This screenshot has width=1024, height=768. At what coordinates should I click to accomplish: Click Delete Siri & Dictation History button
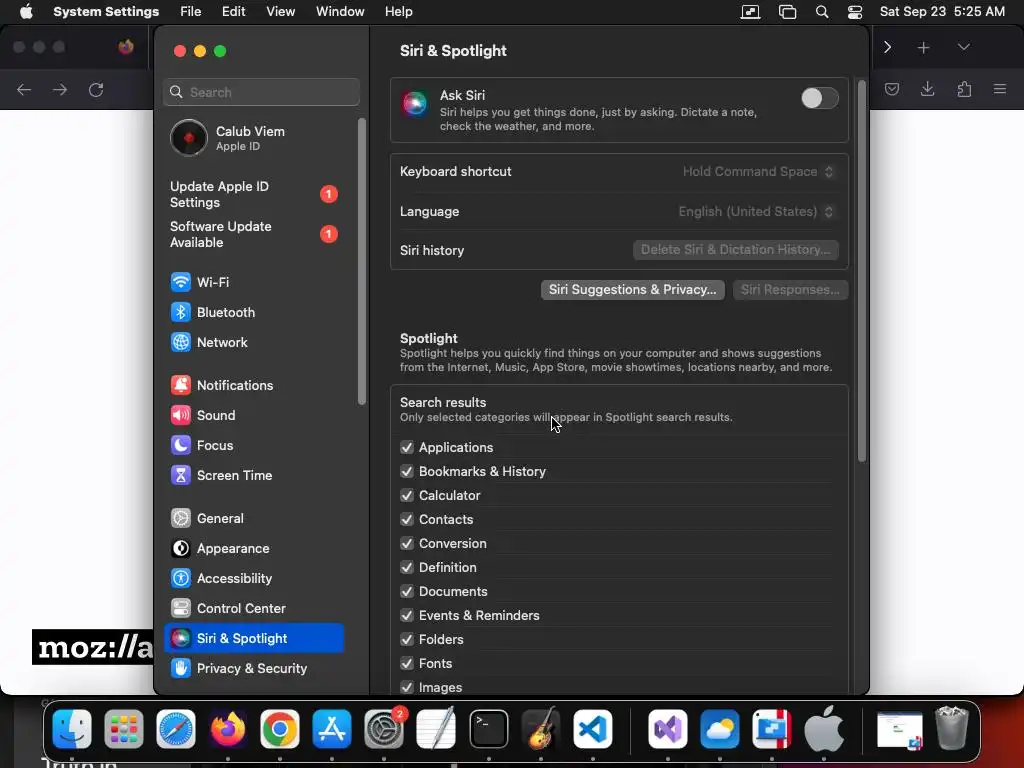click(x=735, y=250)
